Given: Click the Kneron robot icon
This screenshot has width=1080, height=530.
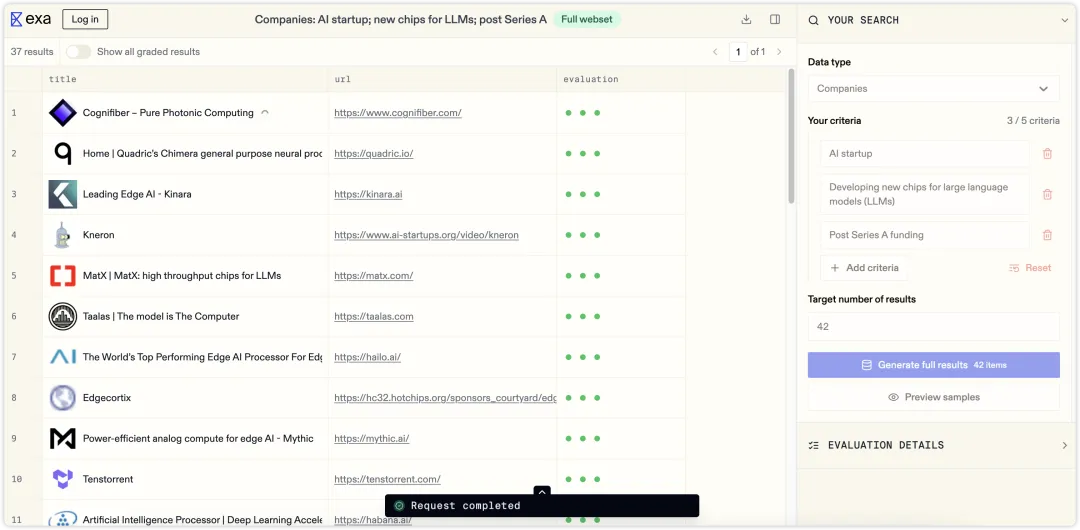Looking at the screenshot, I should (63, 235).
